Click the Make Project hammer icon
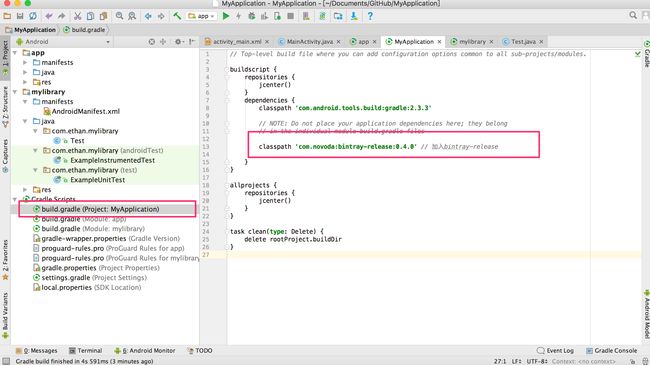 (177, 16)
